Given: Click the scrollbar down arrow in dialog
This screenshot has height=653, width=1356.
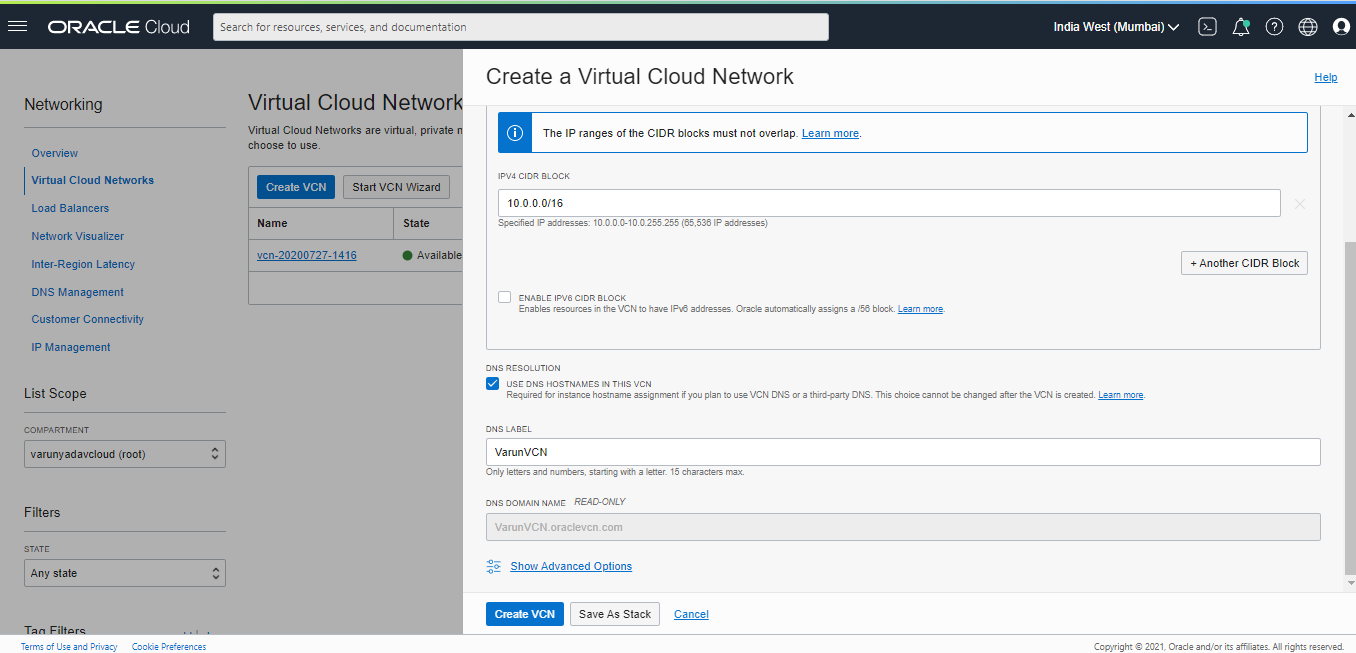Looking at the screenshot, I should (1351, 582).
